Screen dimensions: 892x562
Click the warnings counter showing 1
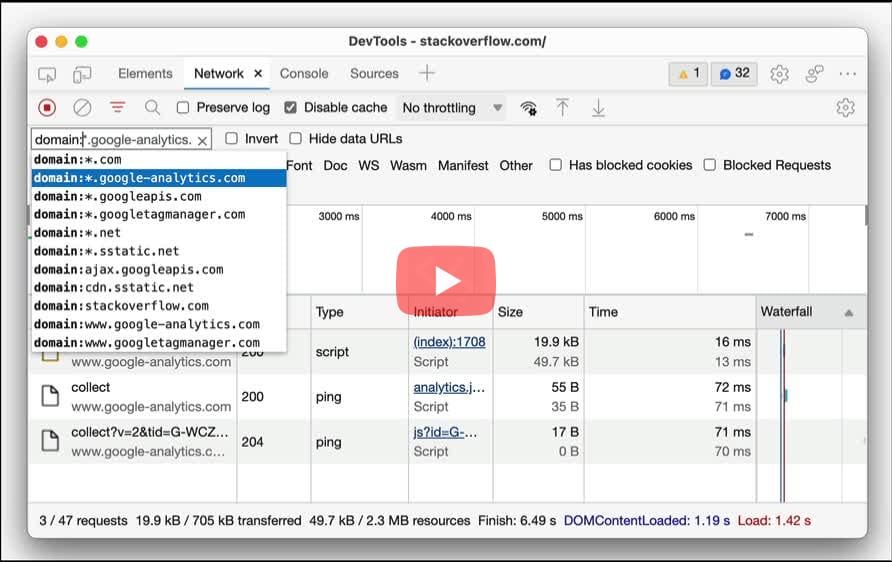point(688,74)
